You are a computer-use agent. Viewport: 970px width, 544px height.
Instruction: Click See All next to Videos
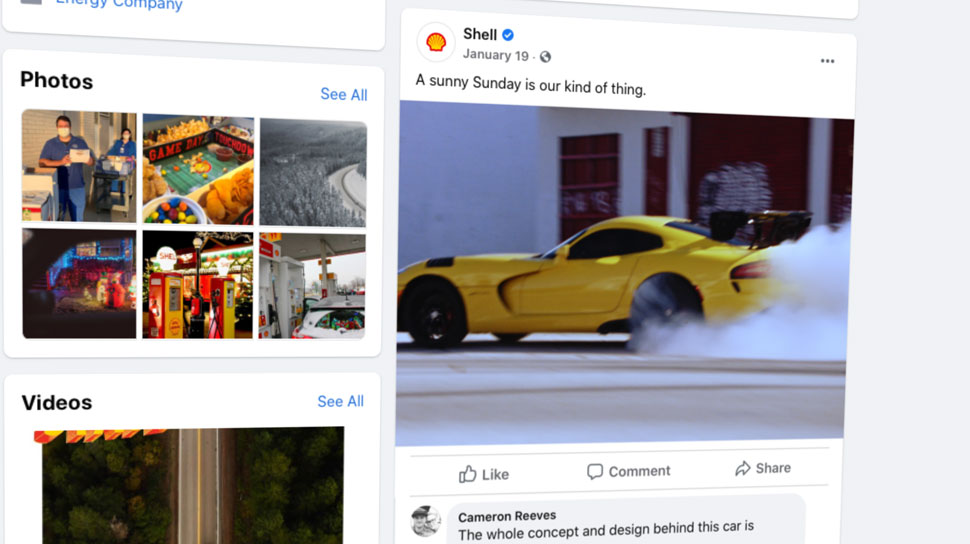click(340, 401)
